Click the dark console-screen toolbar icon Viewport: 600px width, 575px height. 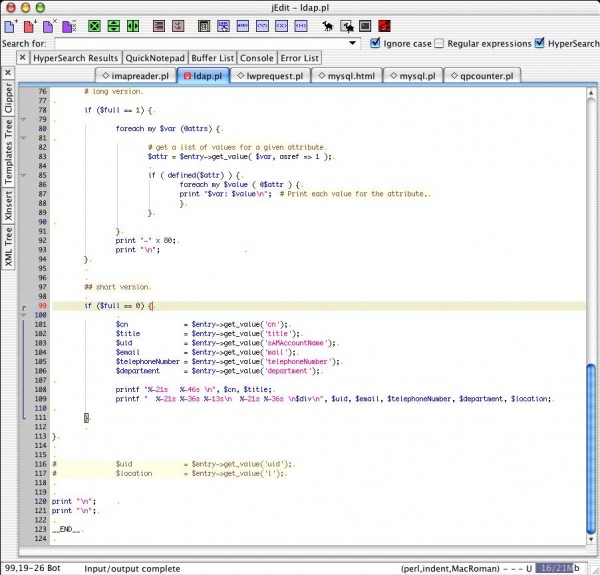[365, 26]
